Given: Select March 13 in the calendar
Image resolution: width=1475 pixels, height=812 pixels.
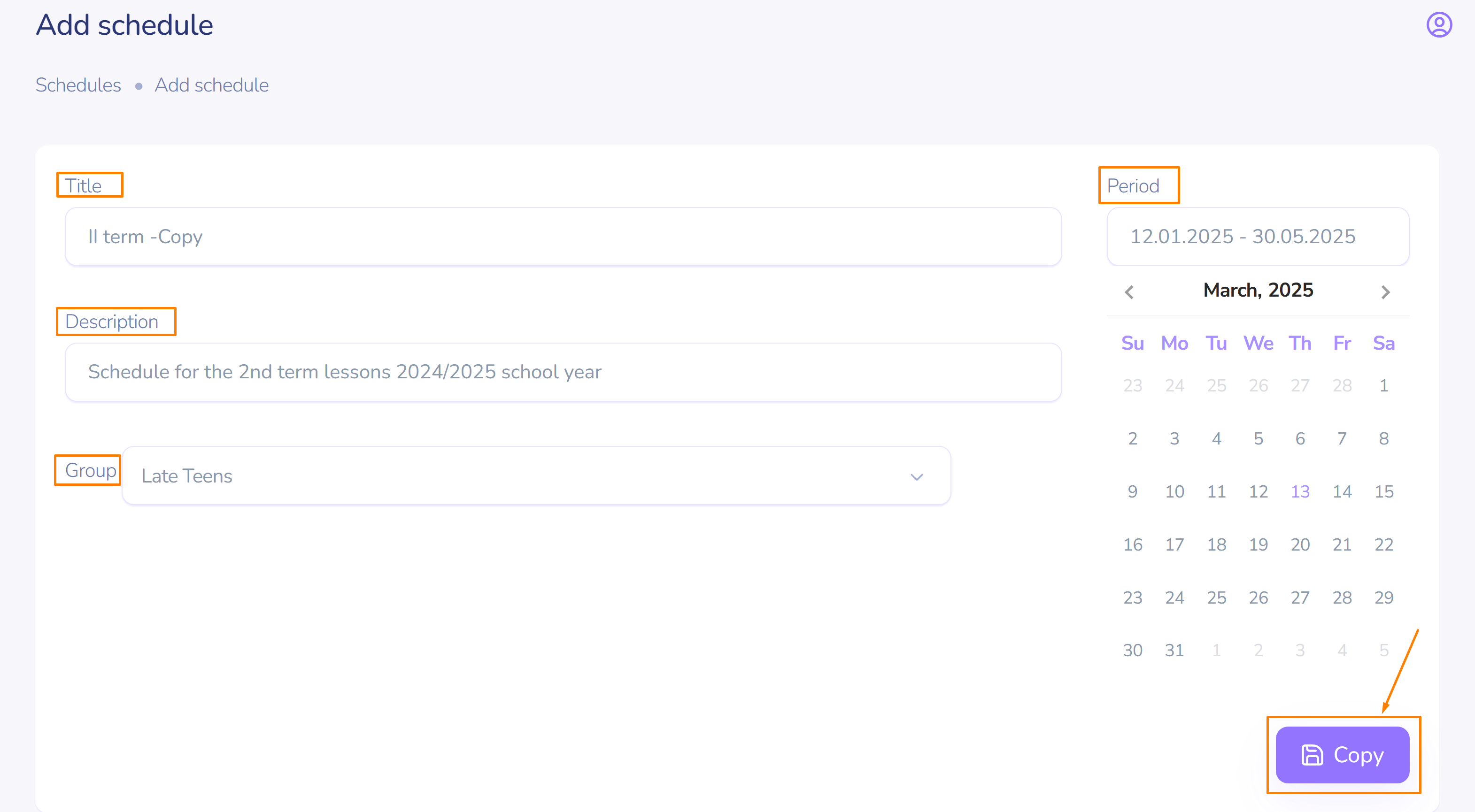Looking at the screenshot, I should (1300, 491).
